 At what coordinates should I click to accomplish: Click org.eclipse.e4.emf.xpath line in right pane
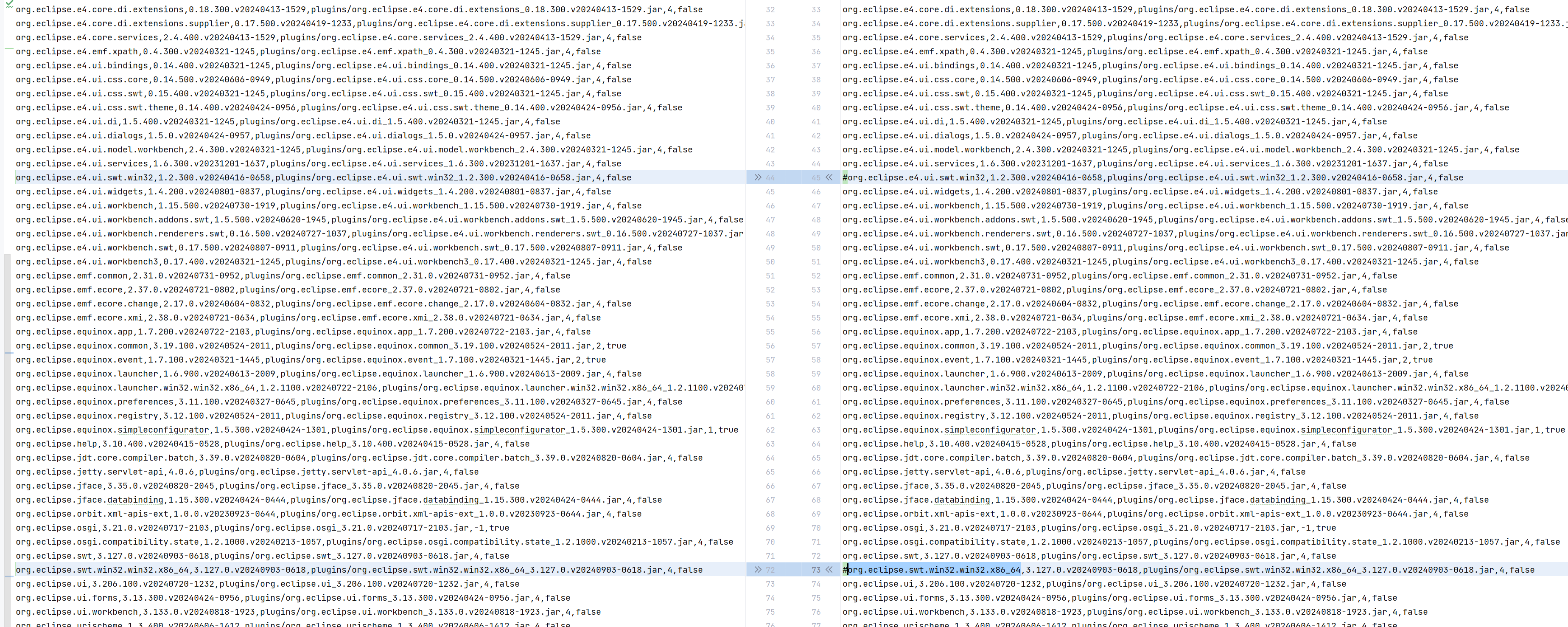point(1134,51)
